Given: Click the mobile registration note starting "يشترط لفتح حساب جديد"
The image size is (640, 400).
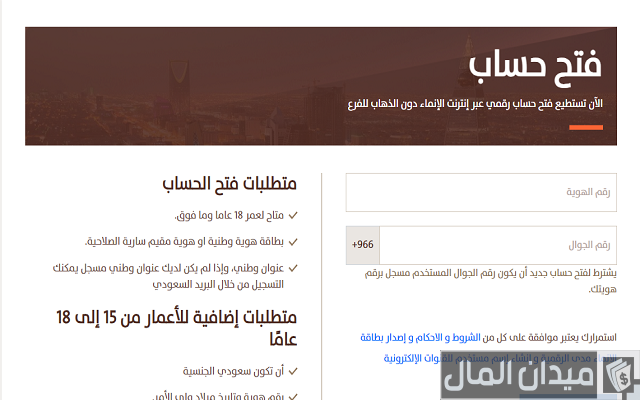Looking at the screenshot, I should (491, 281).
